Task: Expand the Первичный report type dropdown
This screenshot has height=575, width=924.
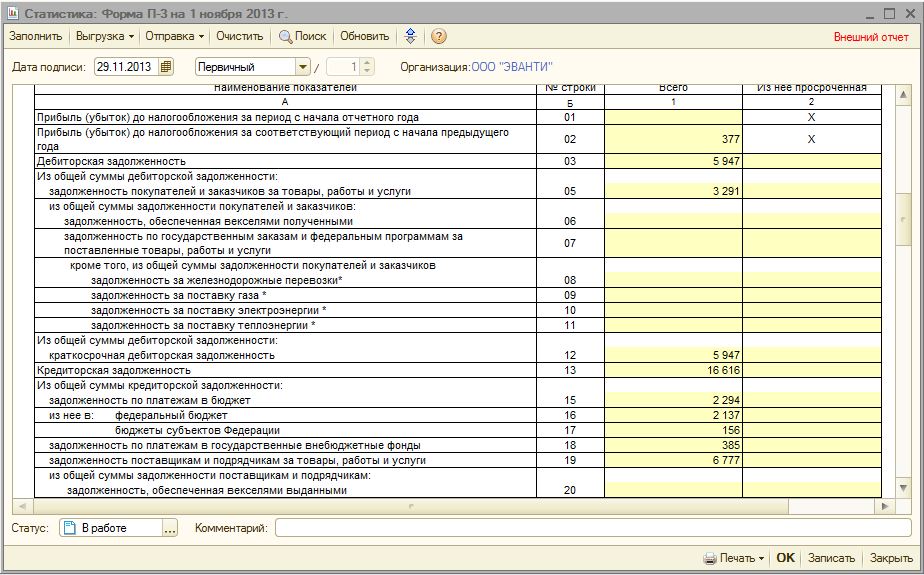Action: pyautogui.click(x=303, y=67)
